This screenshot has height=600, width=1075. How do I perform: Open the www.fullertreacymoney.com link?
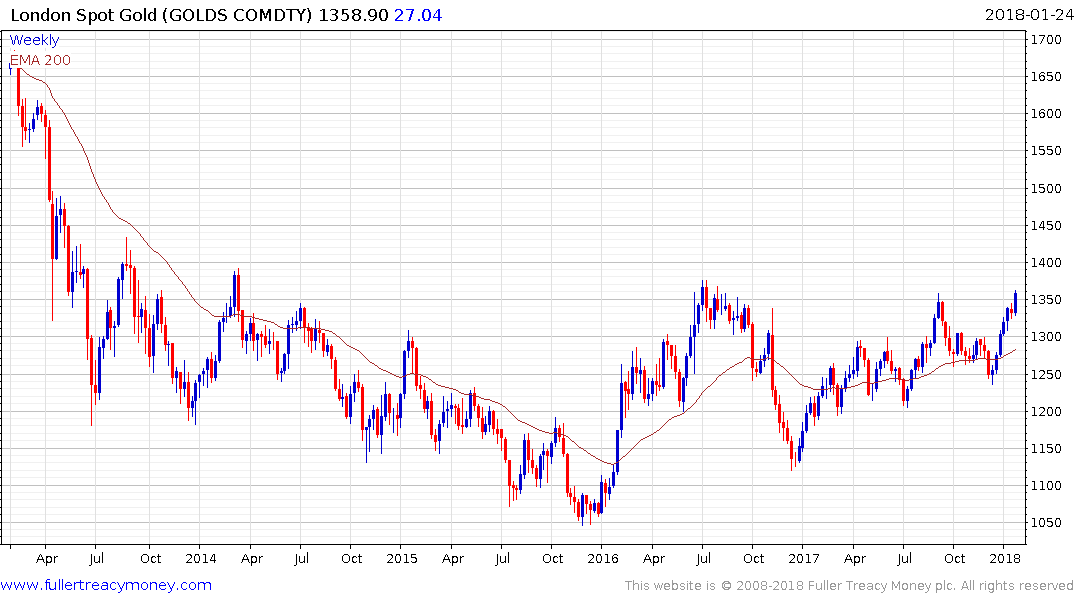click(x=106, y=585)
